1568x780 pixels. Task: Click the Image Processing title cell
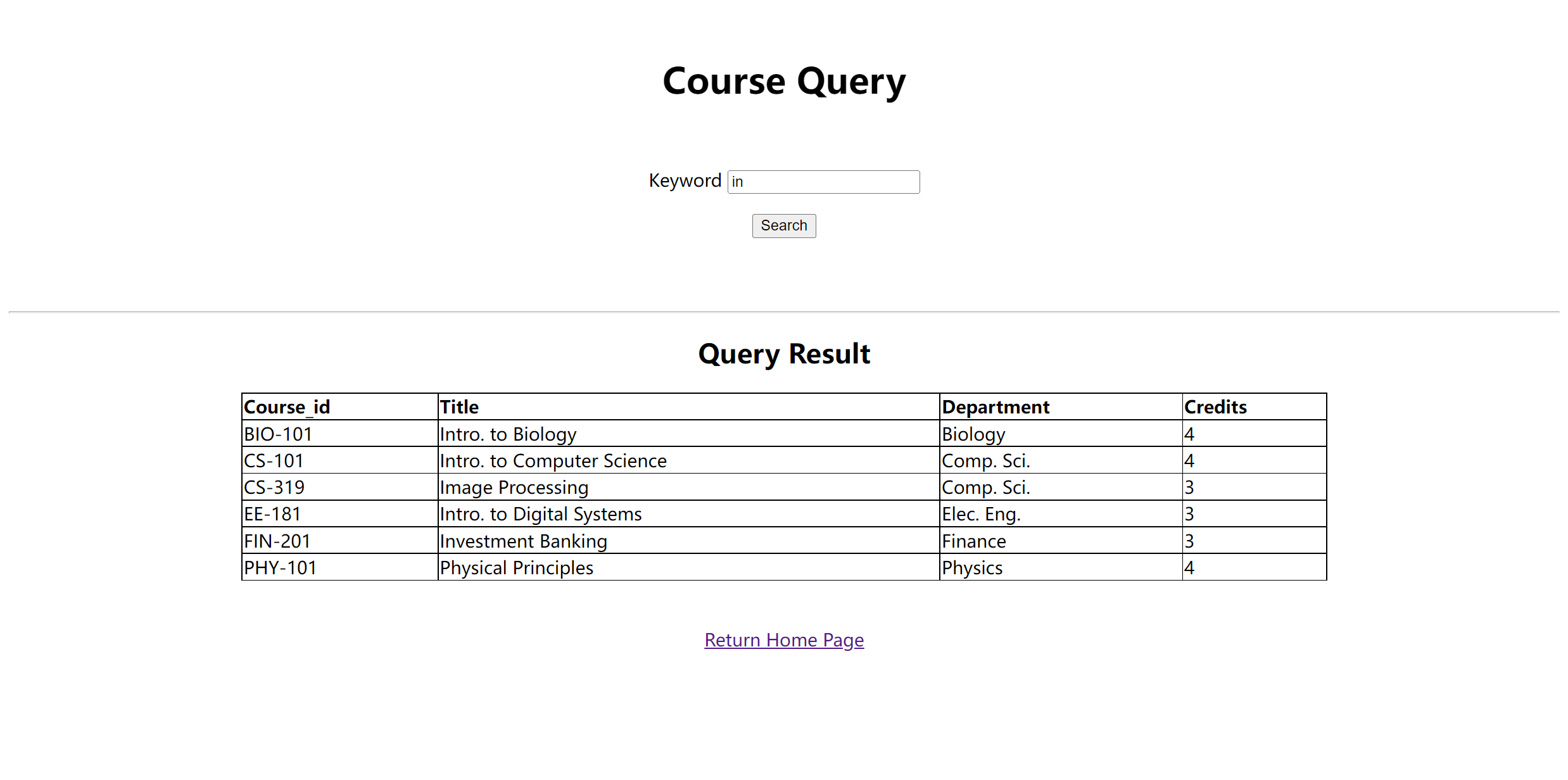pyautogui.click(x=514, y=487)
